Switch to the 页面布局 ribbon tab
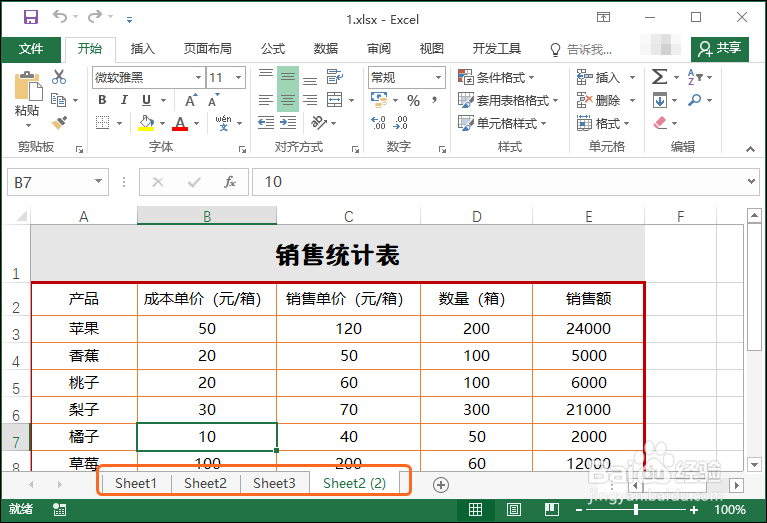Screen dimensions: 767x523 [207, 49]
